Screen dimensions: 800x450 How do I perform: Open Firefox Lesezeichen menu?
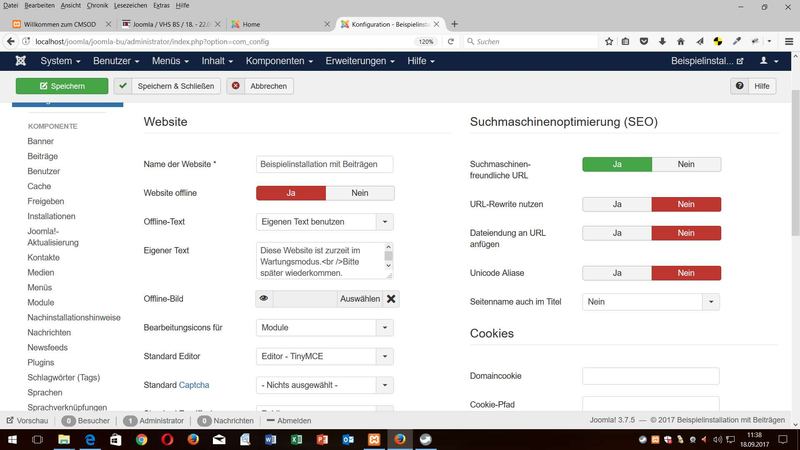click(x=130, y=5)
